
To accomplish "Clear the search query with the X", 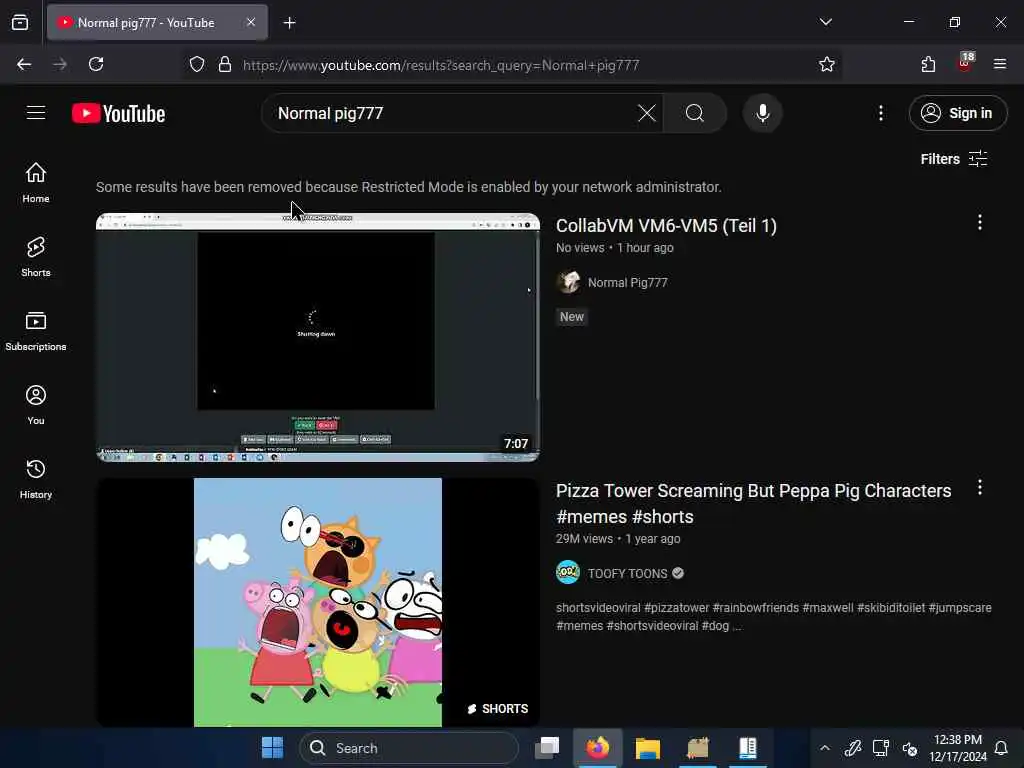I will 647,113.
